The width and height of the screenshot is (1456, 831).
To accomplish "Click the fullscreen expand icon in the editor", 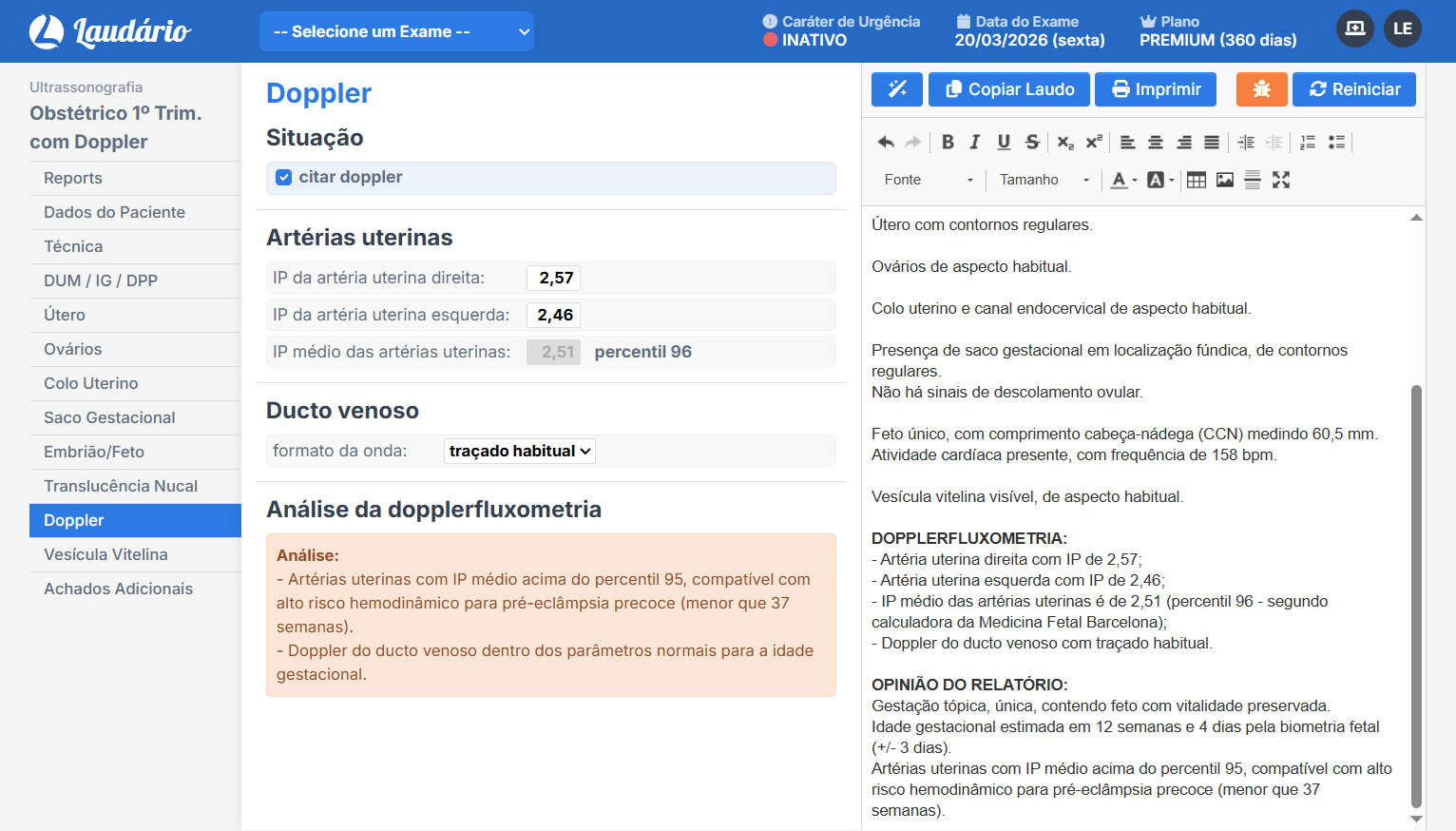I will click(1281, 179).
